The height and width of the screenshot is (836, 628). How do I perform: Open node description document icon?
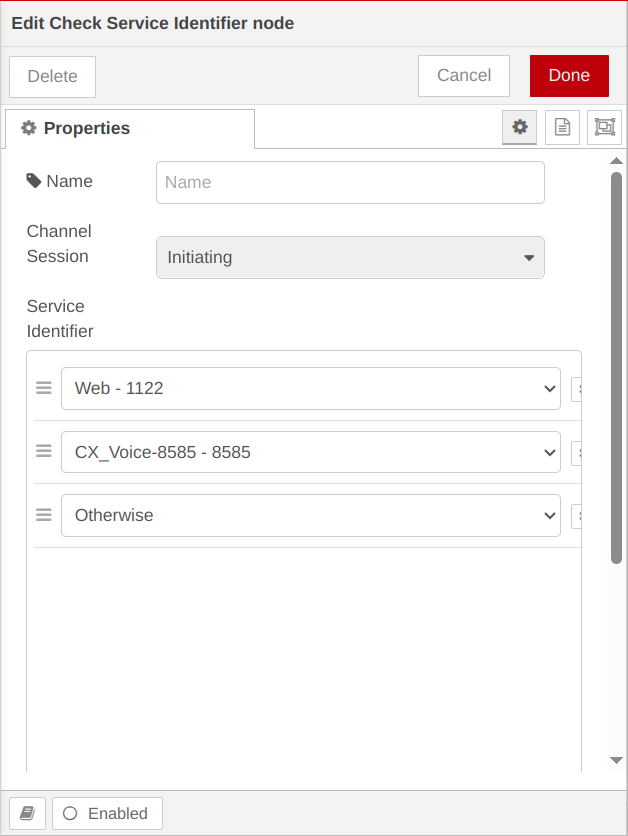pyautogui.click(x=562, y=127)
